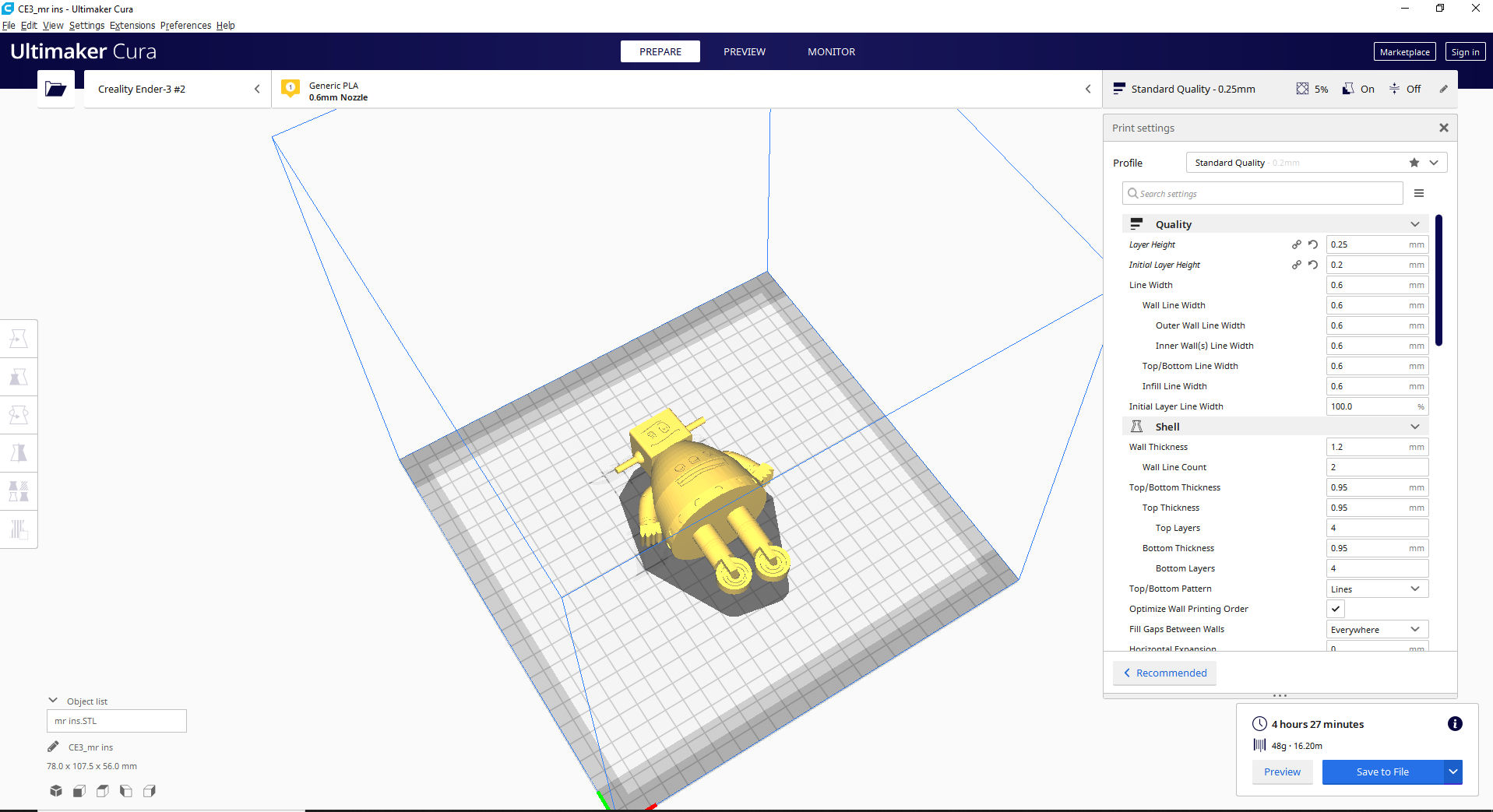
Task: Click the star icon in Profile selector
Action: coord(1414,163)
